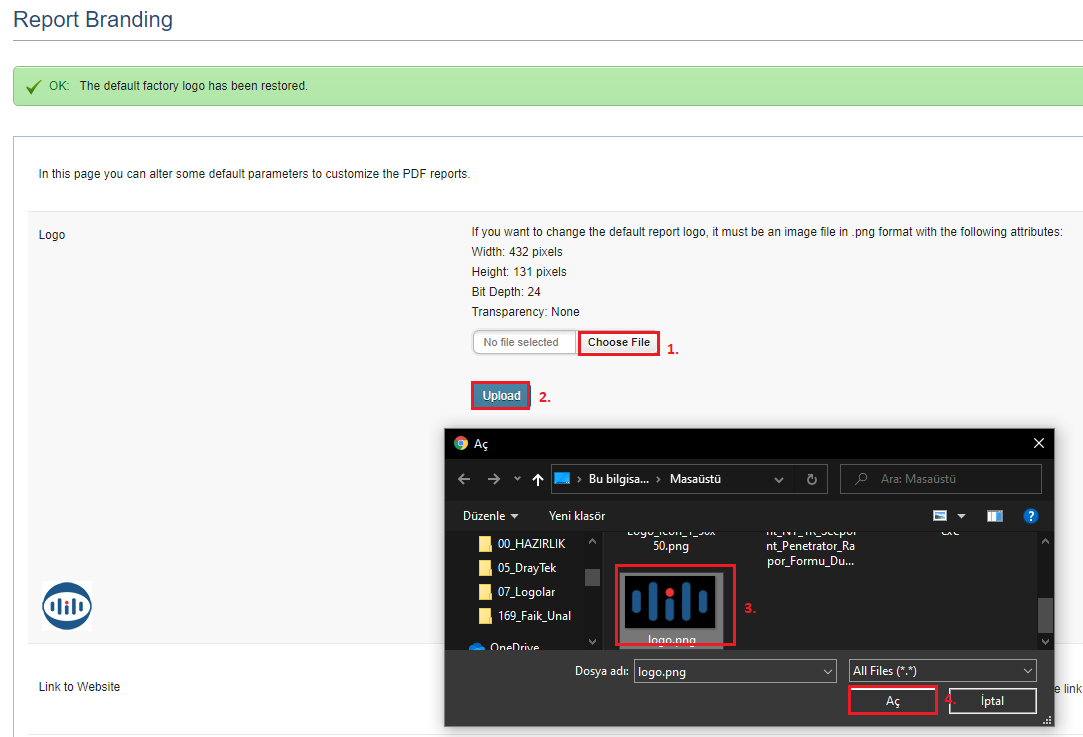Cancel the dialog with İptal
This screenshot has height=737, width=1083.
[992, 701]
